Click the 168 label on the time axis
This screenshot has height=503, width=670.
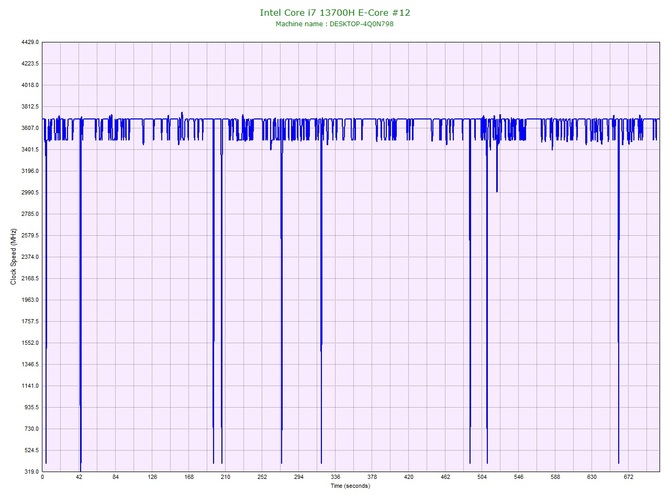[189, 477]
